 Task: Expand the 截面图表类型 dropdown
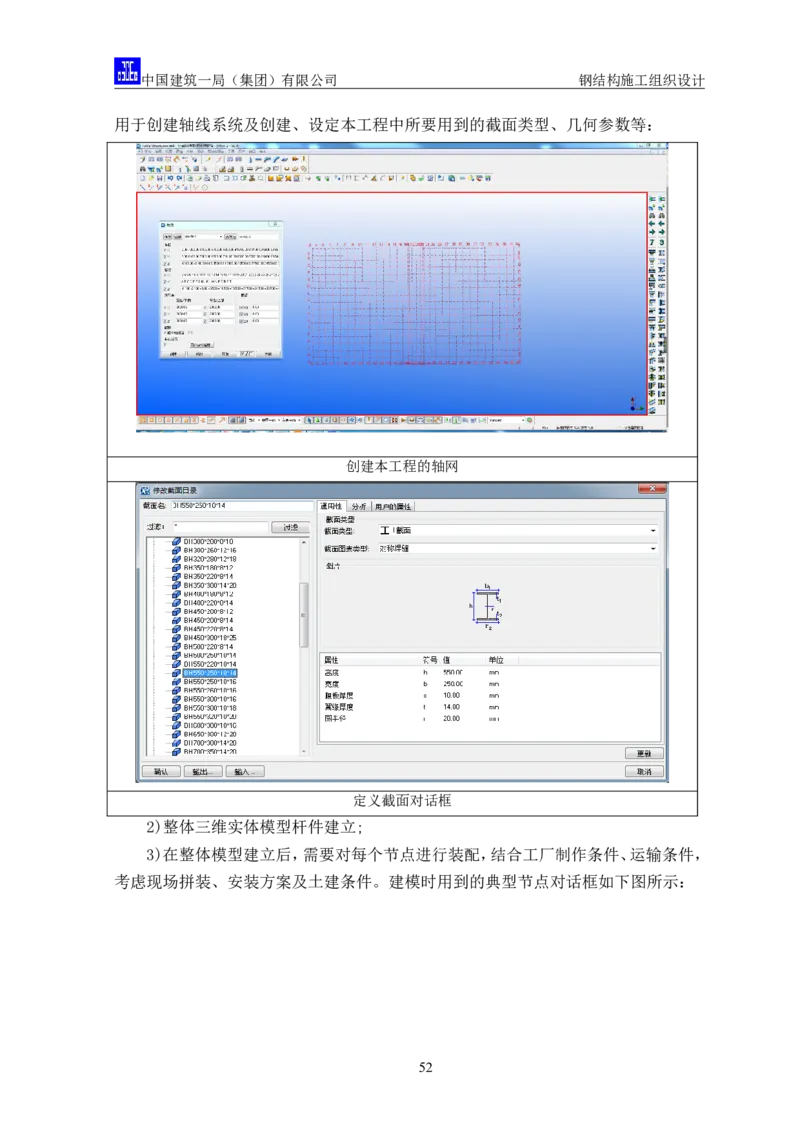(x=653, y=548)
